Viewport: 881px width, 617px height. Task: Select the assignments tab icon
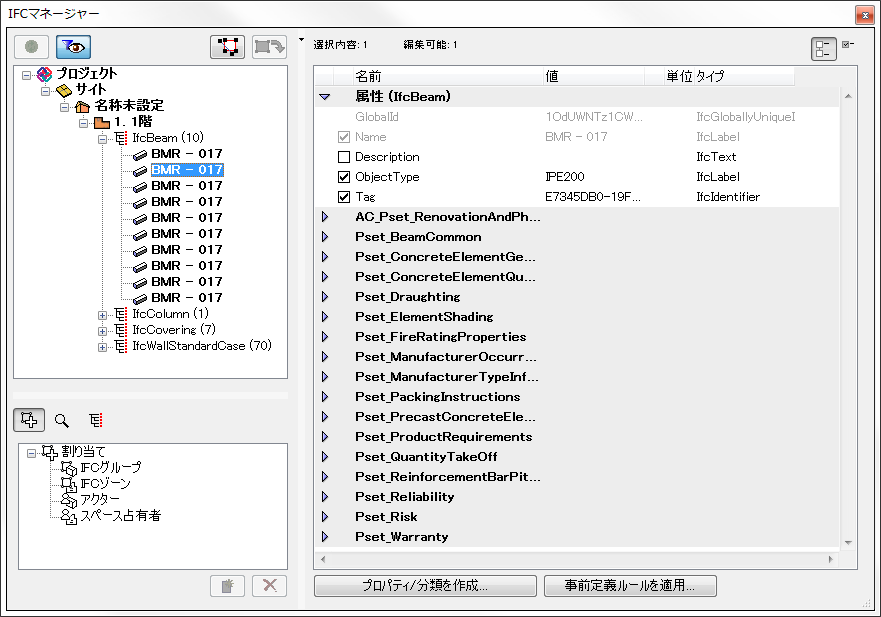pyautogui.click(x=29, y=420)
